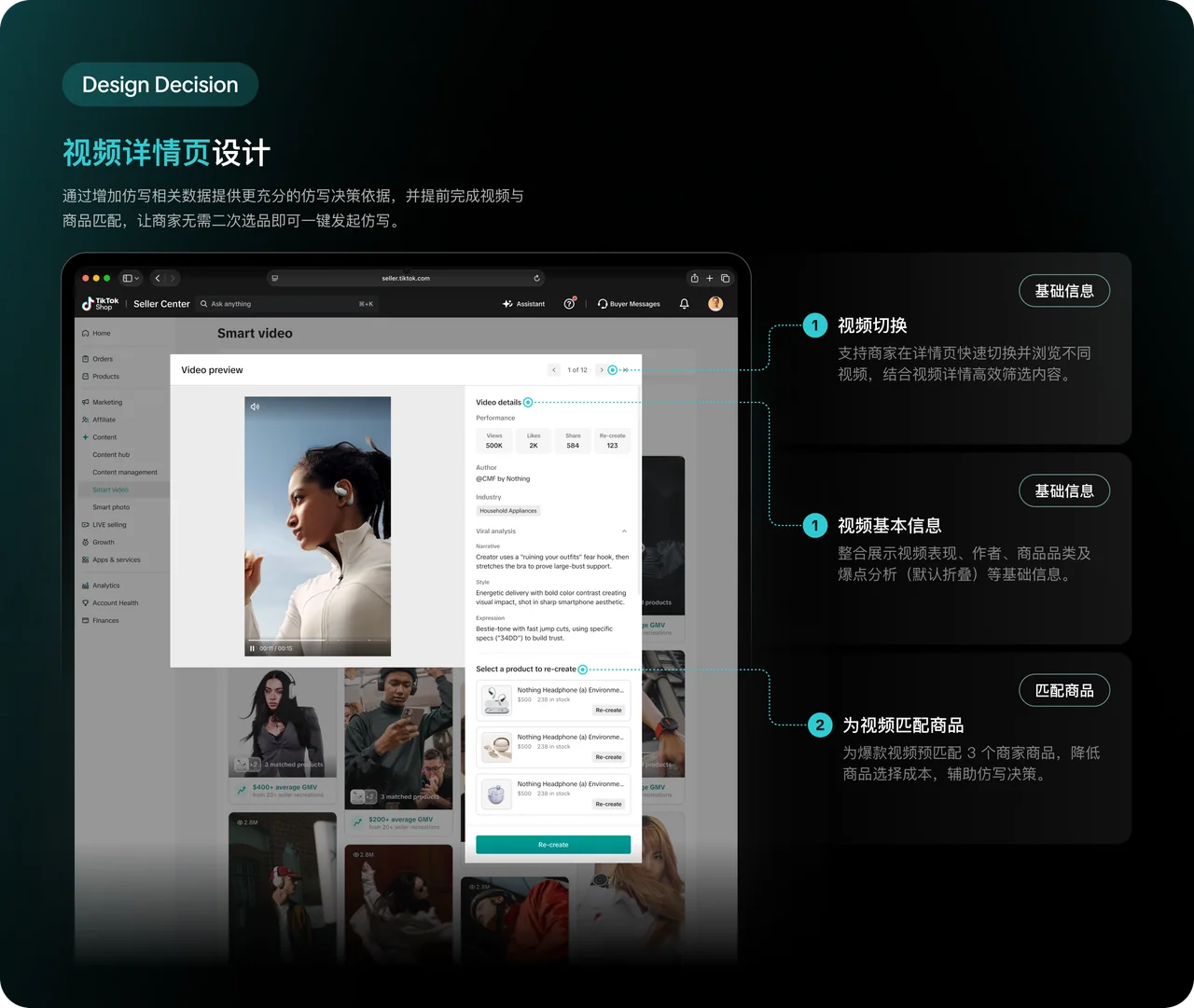This screenshot has width=1194, height=1008.
Task: Reload the page with the refresh icon
Action: 536,278
